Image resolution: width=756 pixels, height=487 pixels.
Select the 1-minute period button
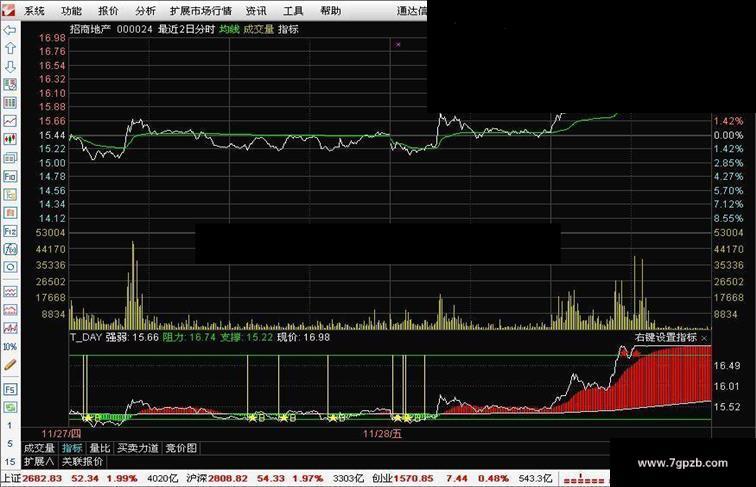(10, 426)
